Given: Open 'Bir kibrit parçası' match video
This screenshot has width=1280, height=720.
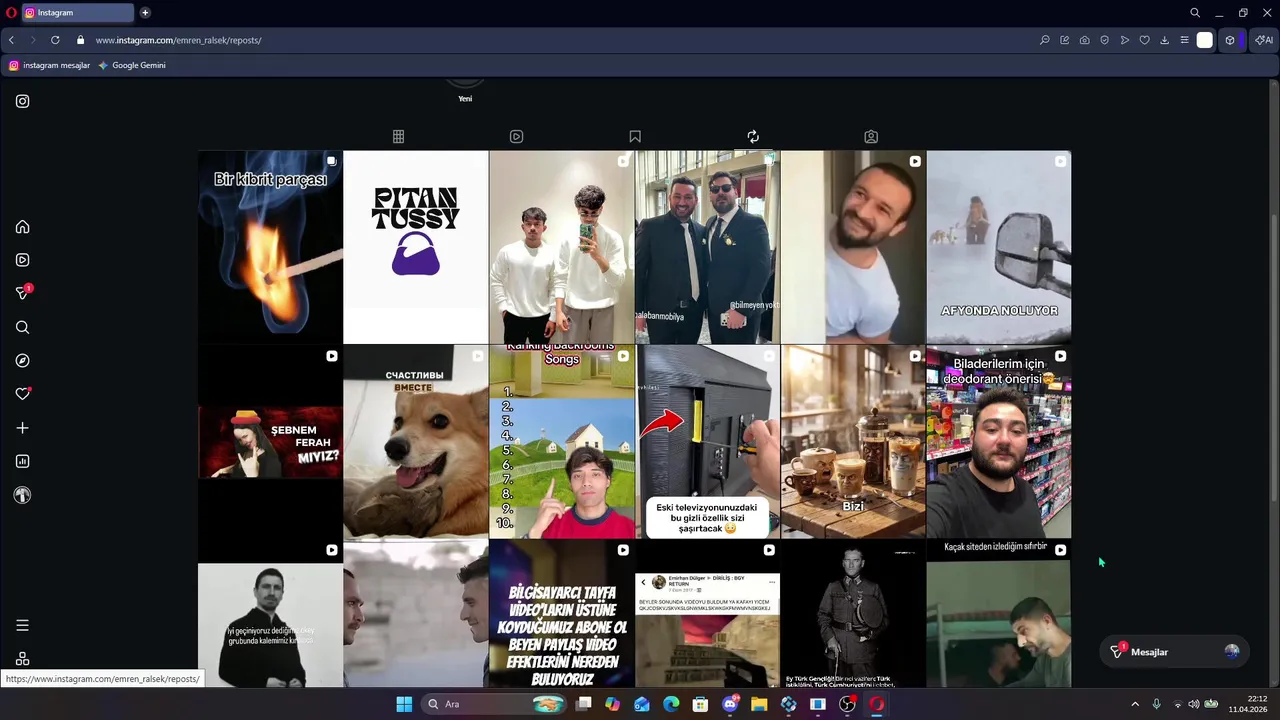Looking at the screenshot, I should 270,247.
